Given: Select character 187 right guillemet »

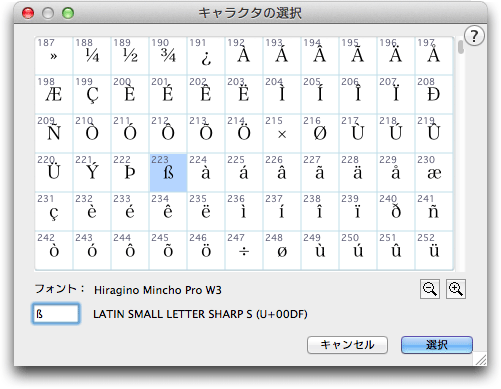Looking at the screenshot, I should [54, 56].
